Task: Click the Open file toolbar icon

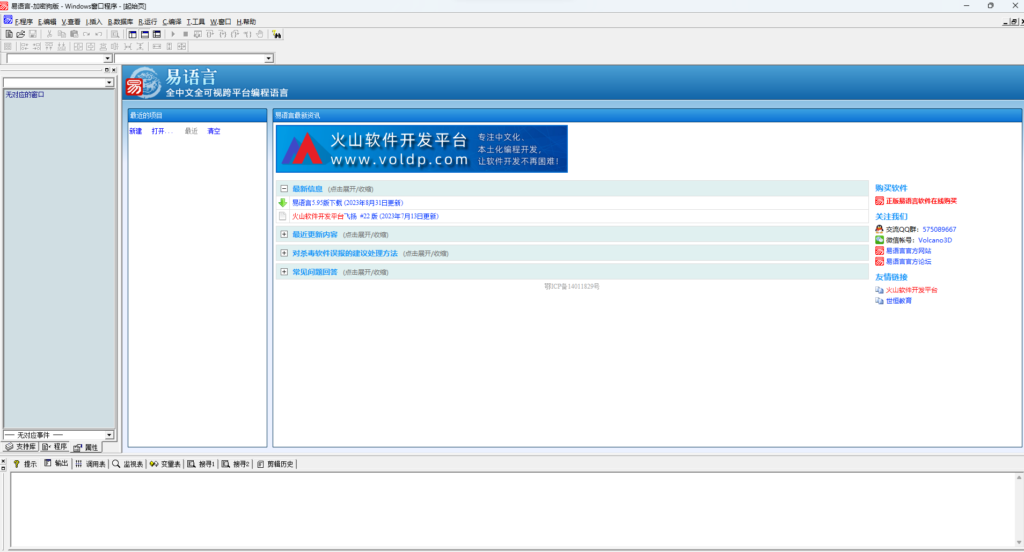Action: pos(21,34)
